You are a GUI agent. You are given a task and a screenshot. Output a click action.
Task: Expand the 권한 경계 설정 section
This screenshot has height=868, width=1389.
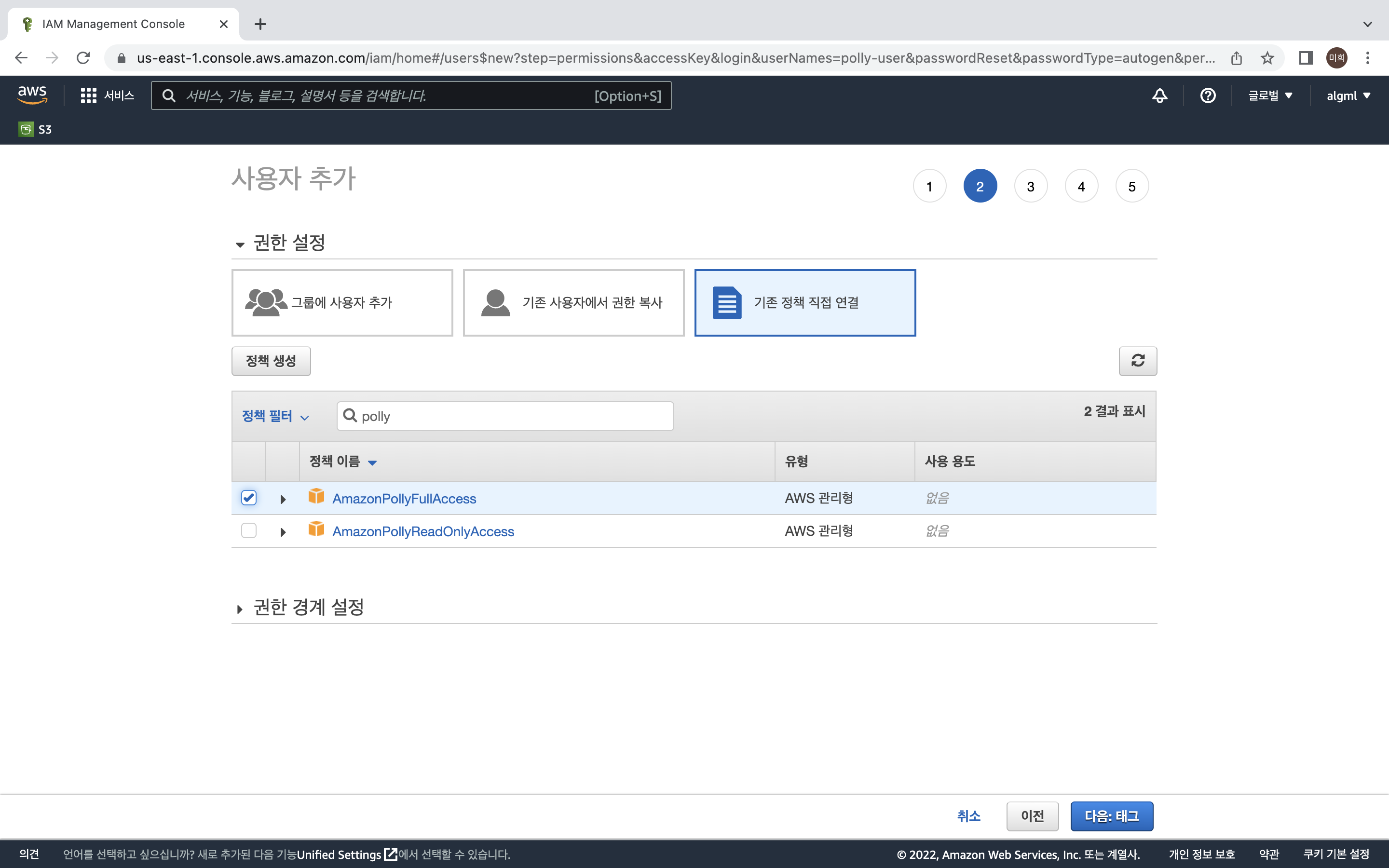[240, 609]
